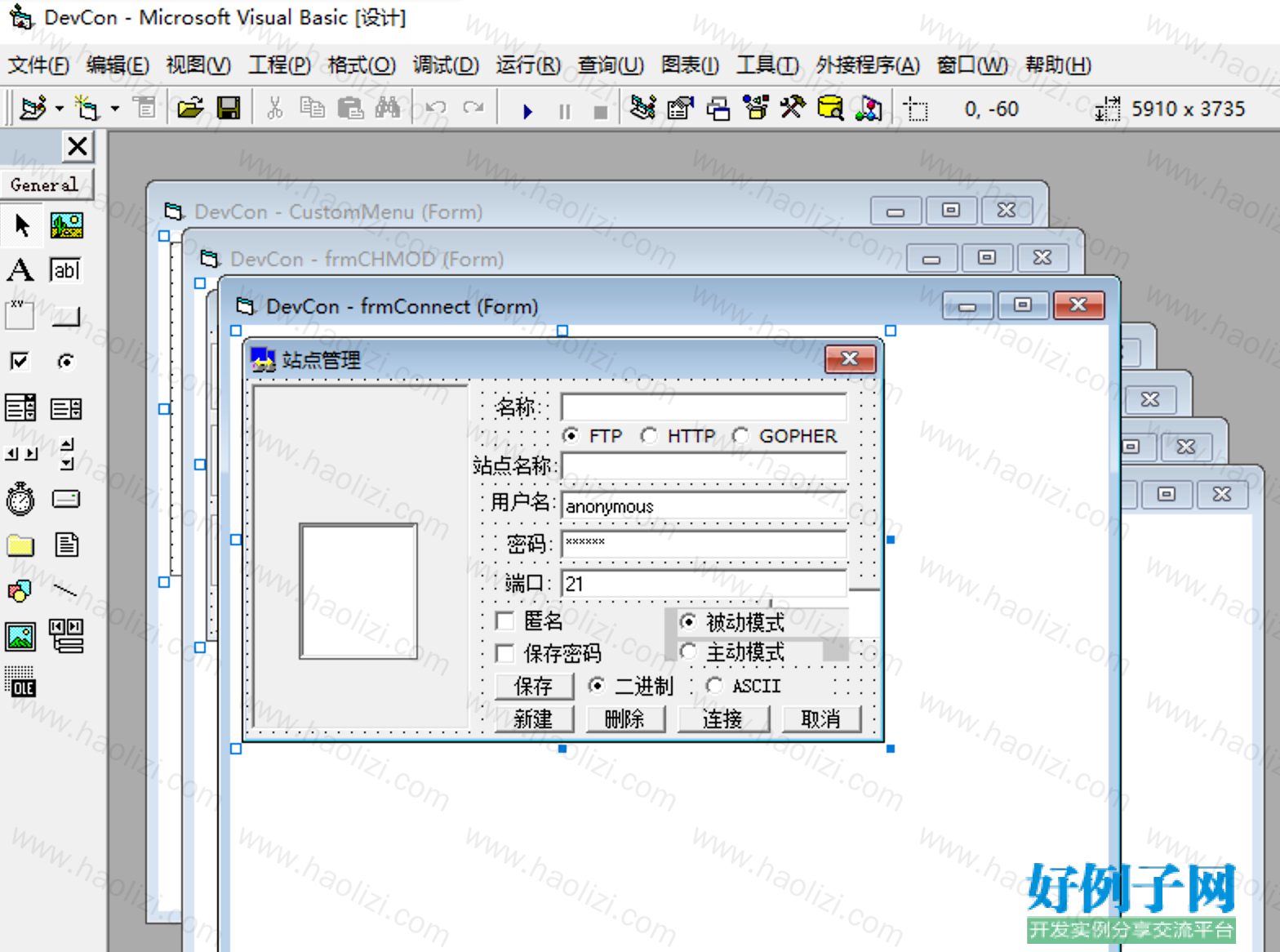Screen dimensions: 1280x952
Task: Click the End stop button in toolbar
Action: pyautogui.click(x=600, y=112)
